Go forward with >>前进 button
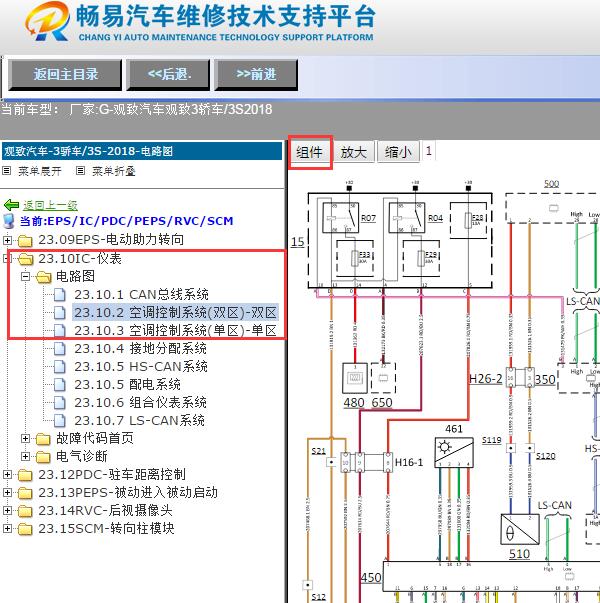This screenshot has width=600, height=603. (x=256, y=75)
